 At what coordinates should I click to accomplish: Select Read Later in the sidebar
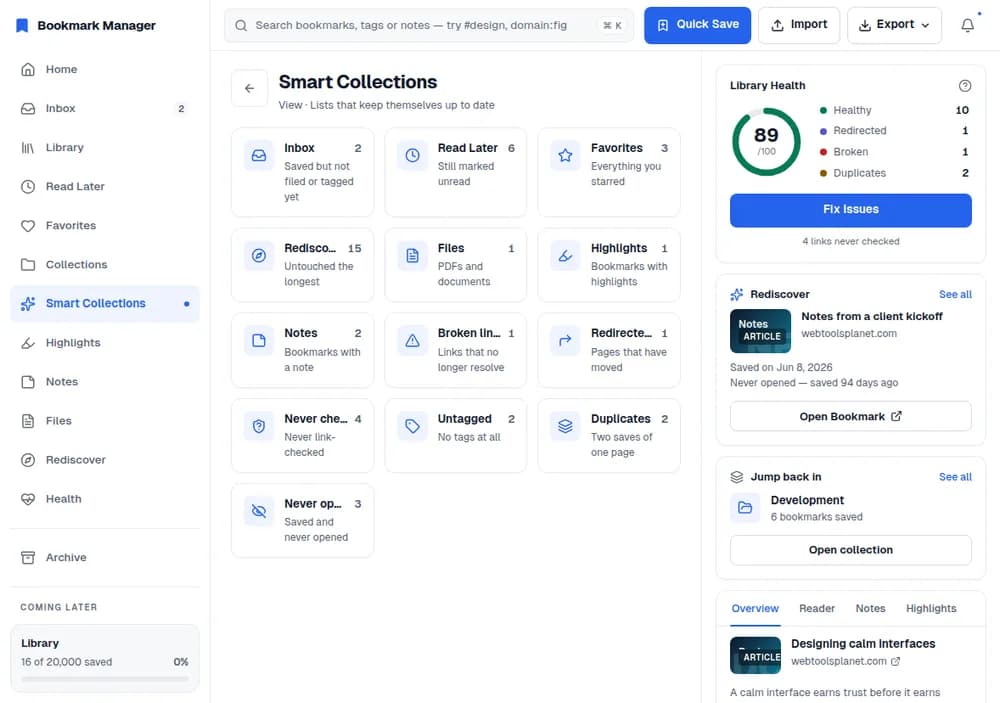(x=105, y=186)
